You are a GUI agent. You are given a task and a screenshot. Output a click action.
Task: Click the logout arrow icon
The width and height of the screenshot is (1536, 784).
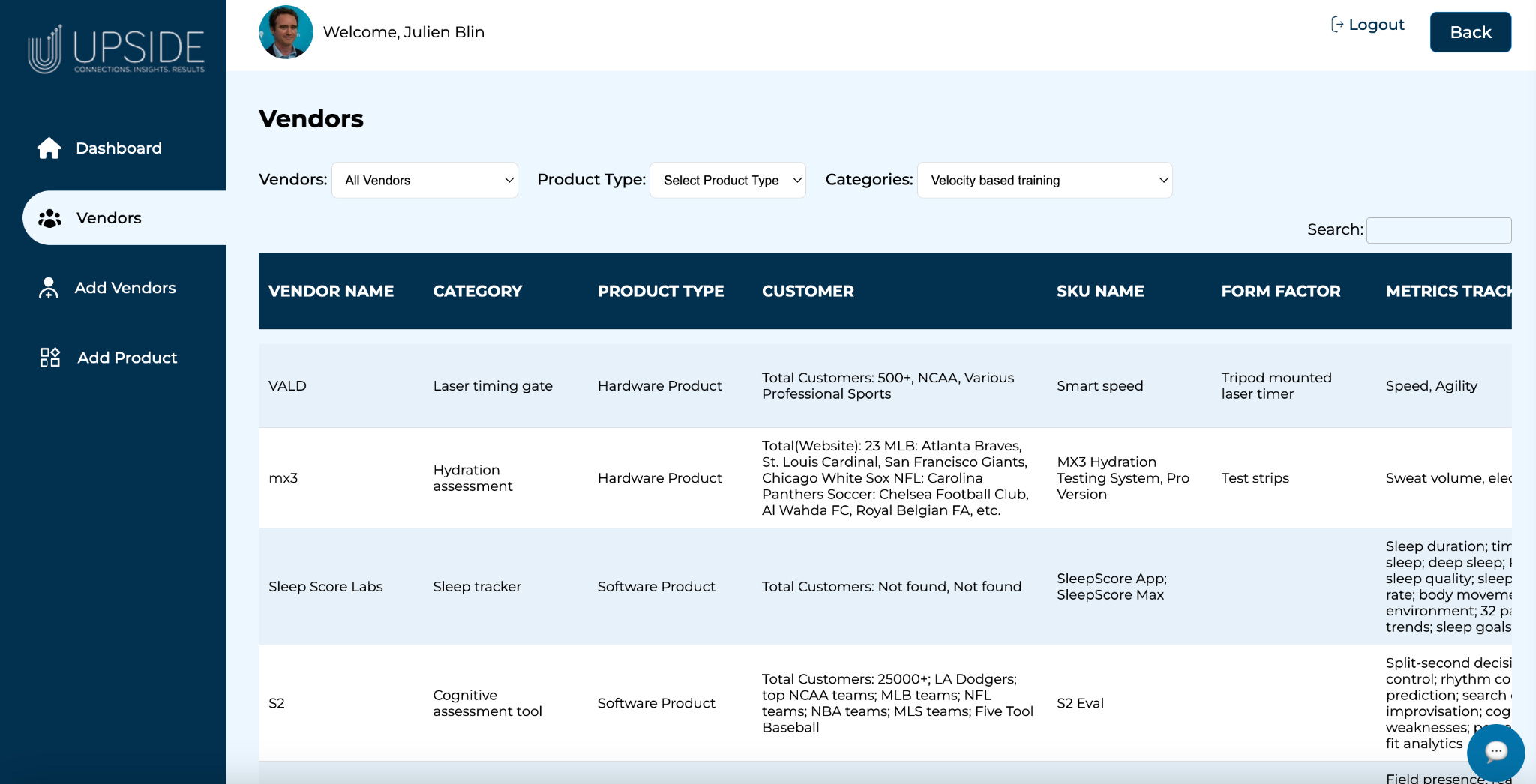pyautogui.click(x=1337, y=25)
